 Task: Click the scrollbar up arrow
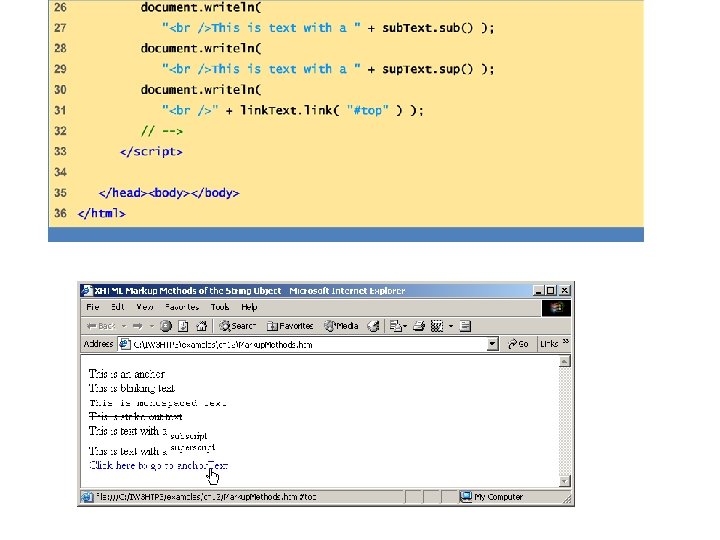click(x=565, y=361)
